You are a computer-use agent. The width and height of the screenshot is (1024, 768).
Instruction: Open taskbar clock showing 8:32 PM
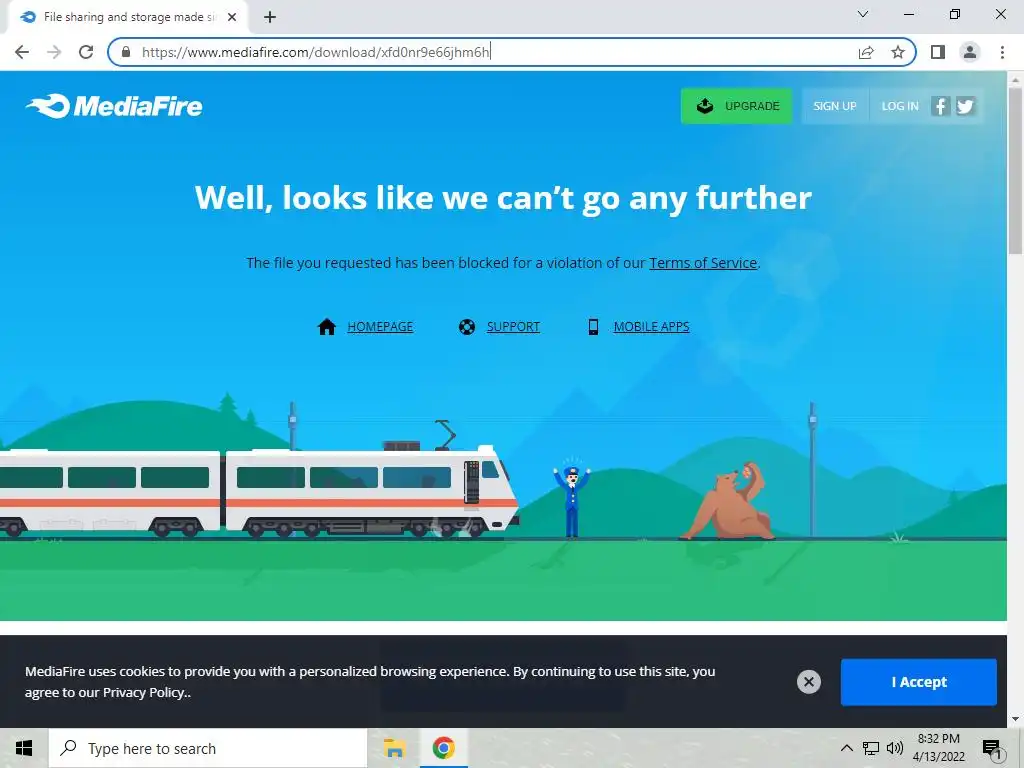tap(939, 748)
